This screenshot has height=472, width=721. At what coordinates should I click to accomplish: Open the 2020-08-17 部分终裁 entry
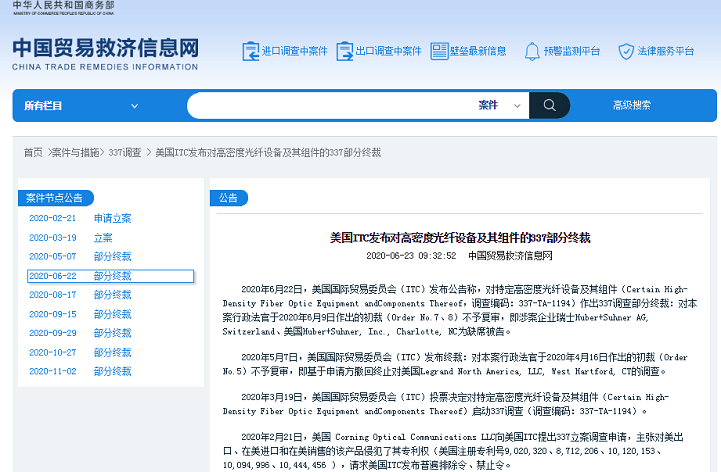point(80,294)
